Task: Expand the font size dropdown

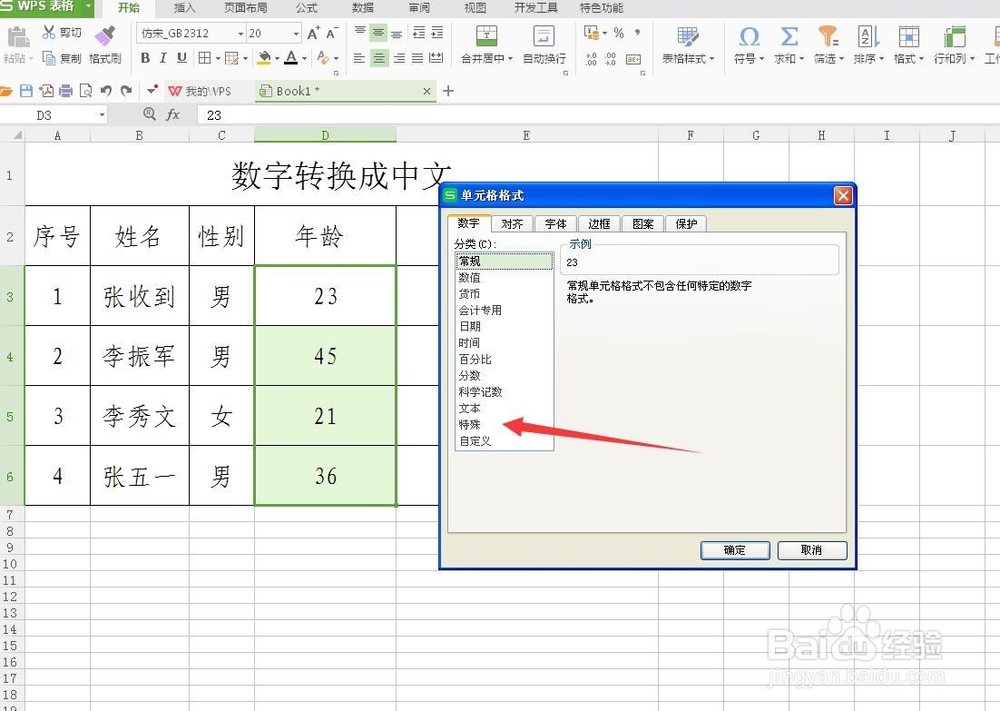Action: [x=297, y=32]
